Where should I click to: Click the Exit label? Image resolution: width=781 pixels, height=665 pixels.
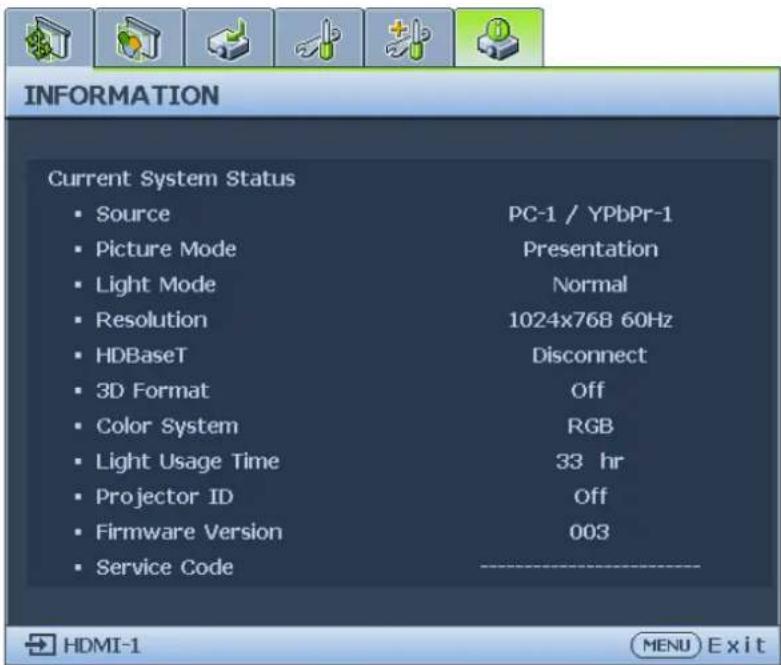[736, 646]
